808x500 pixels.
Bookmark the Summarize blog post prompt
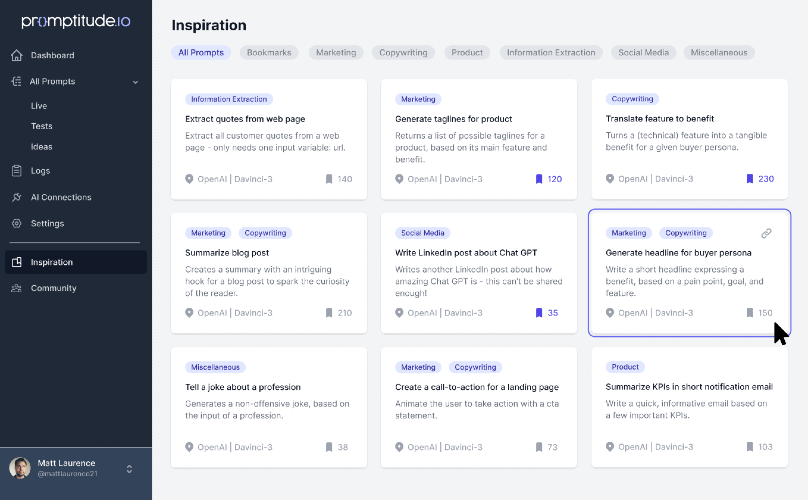pos(329,313)
